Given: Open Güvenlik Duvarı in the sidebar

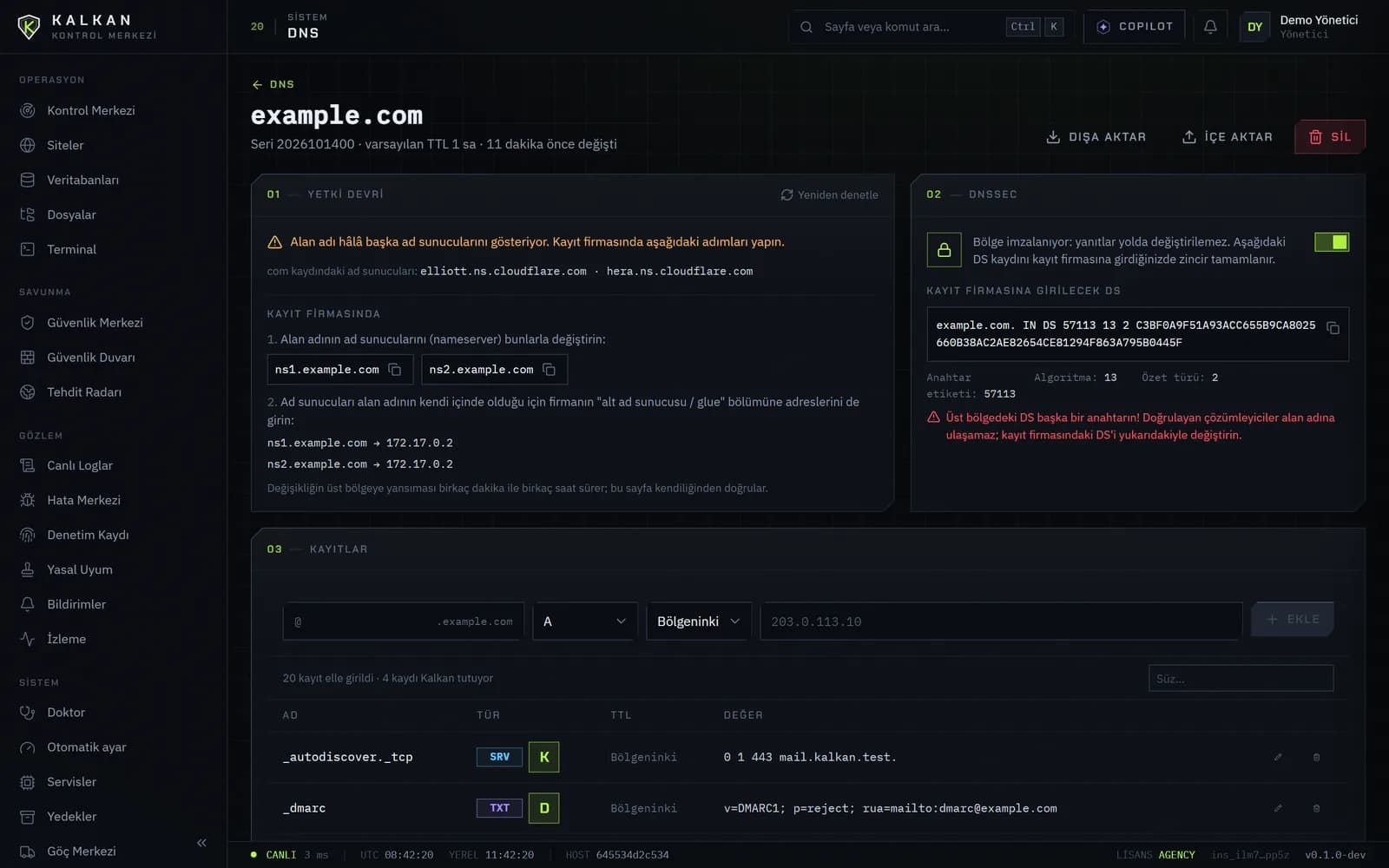Looking at the screenshot, I should click(114, 357).
